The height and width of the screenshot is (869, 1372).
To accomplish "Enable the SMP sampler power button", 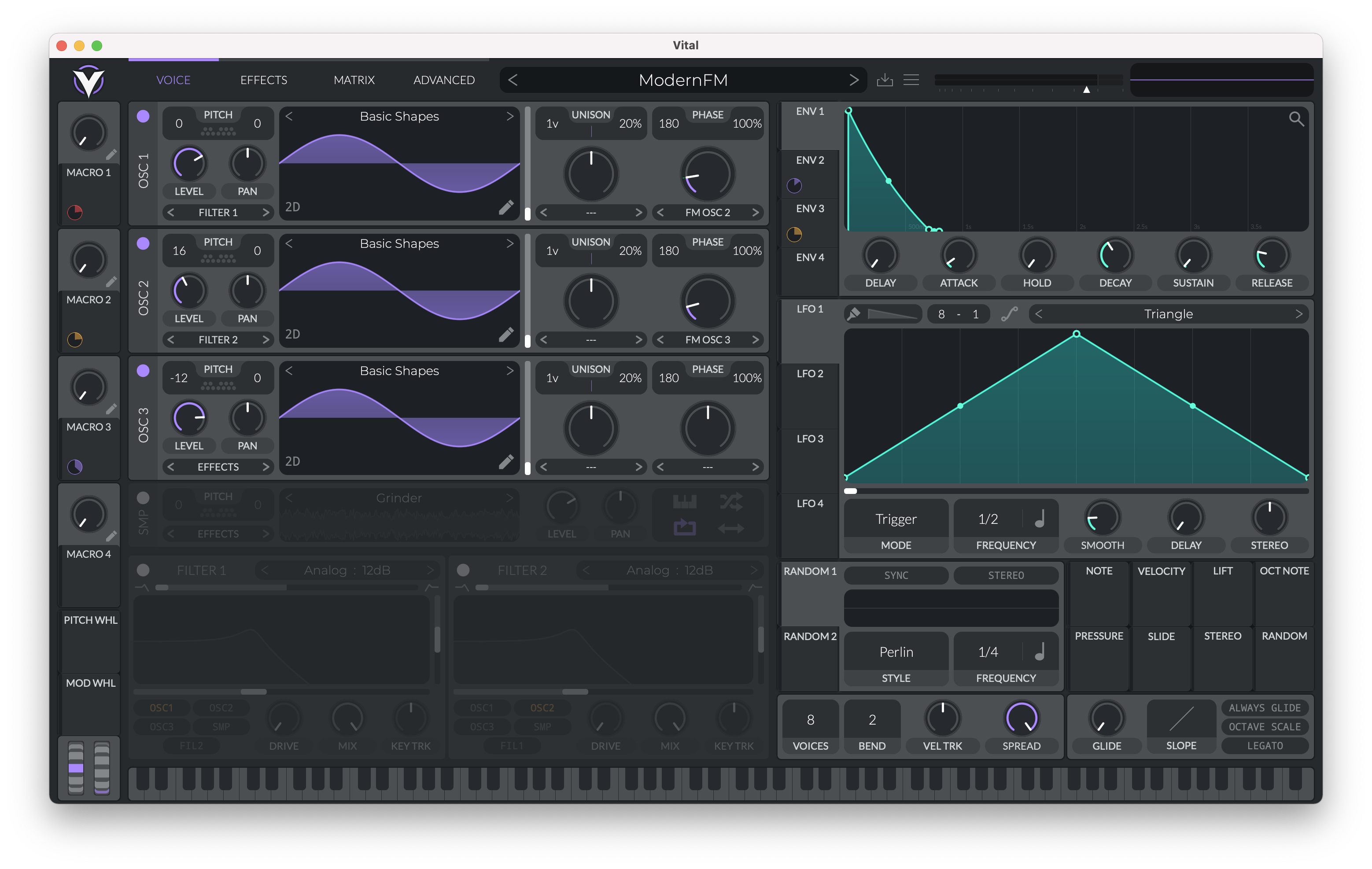I will pyautogui.click(x=143, y=497).
